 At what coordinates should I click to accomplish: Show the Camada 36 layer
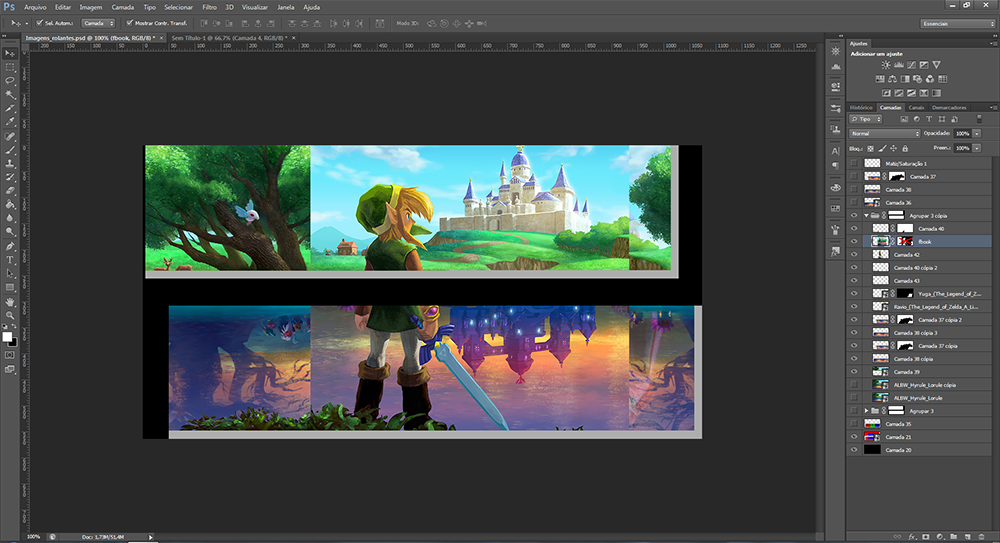854,202
